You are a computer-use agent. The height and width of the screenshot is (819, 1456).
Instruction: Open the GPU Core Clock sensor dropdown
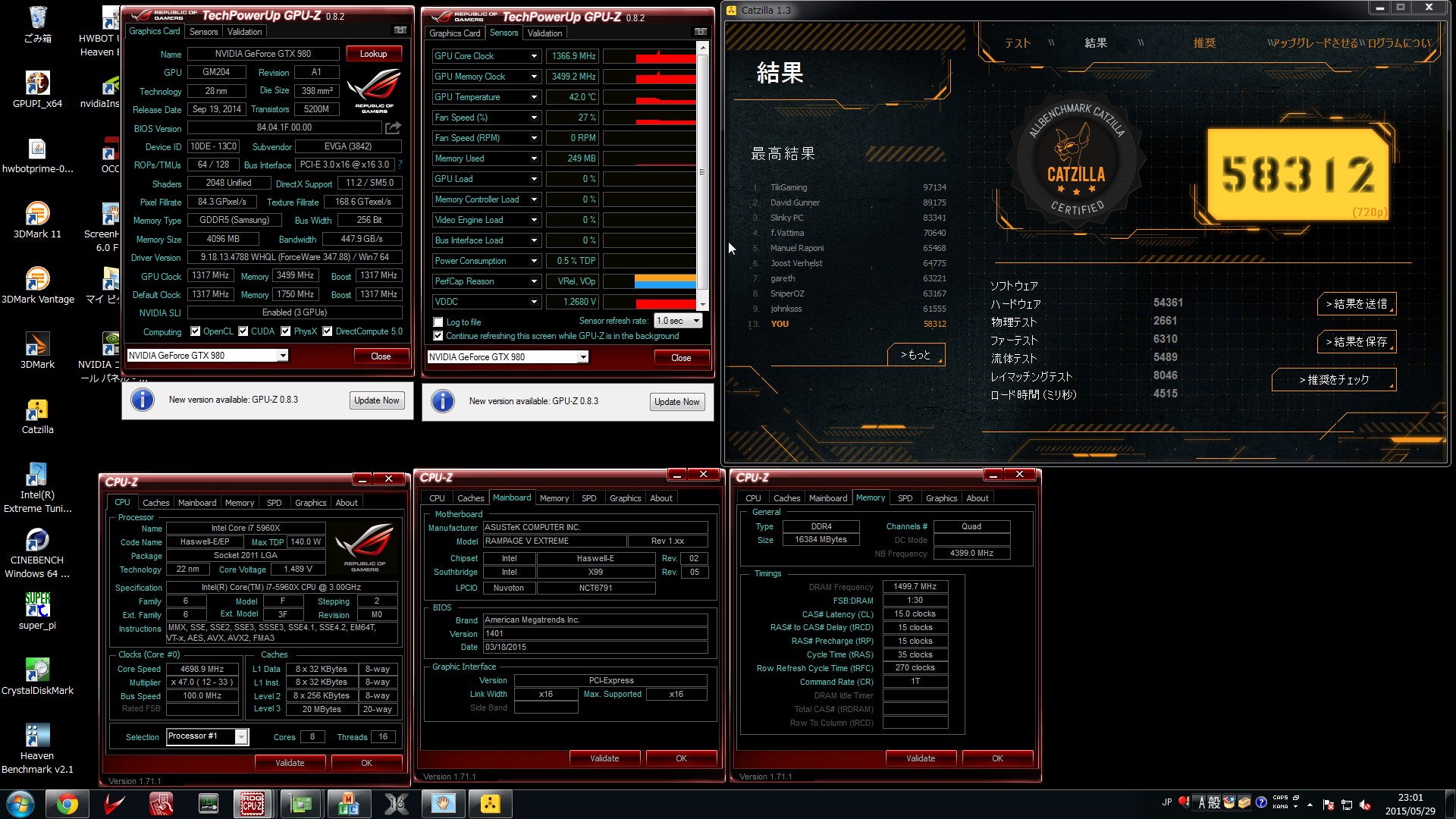[534, 56]
